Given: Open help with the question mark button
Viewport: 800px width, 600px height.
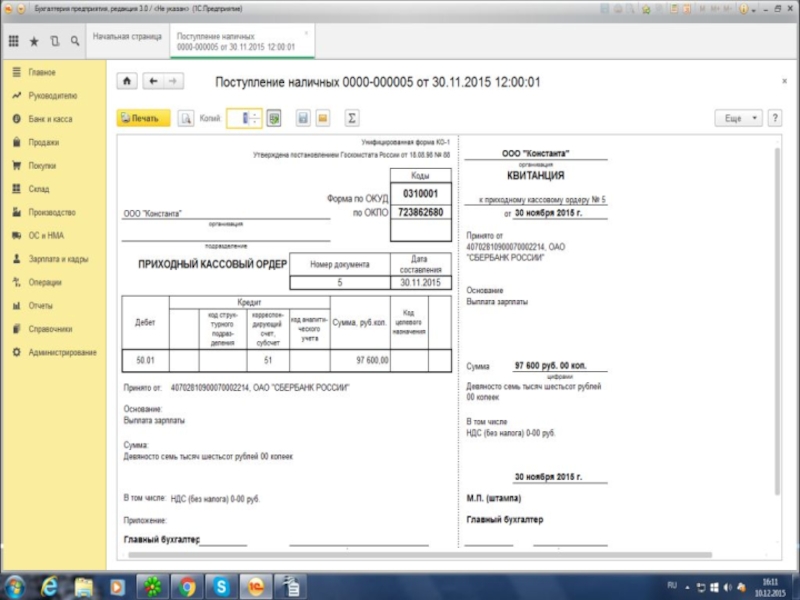Looking at the screenshot, I should (x=774, y=118).
